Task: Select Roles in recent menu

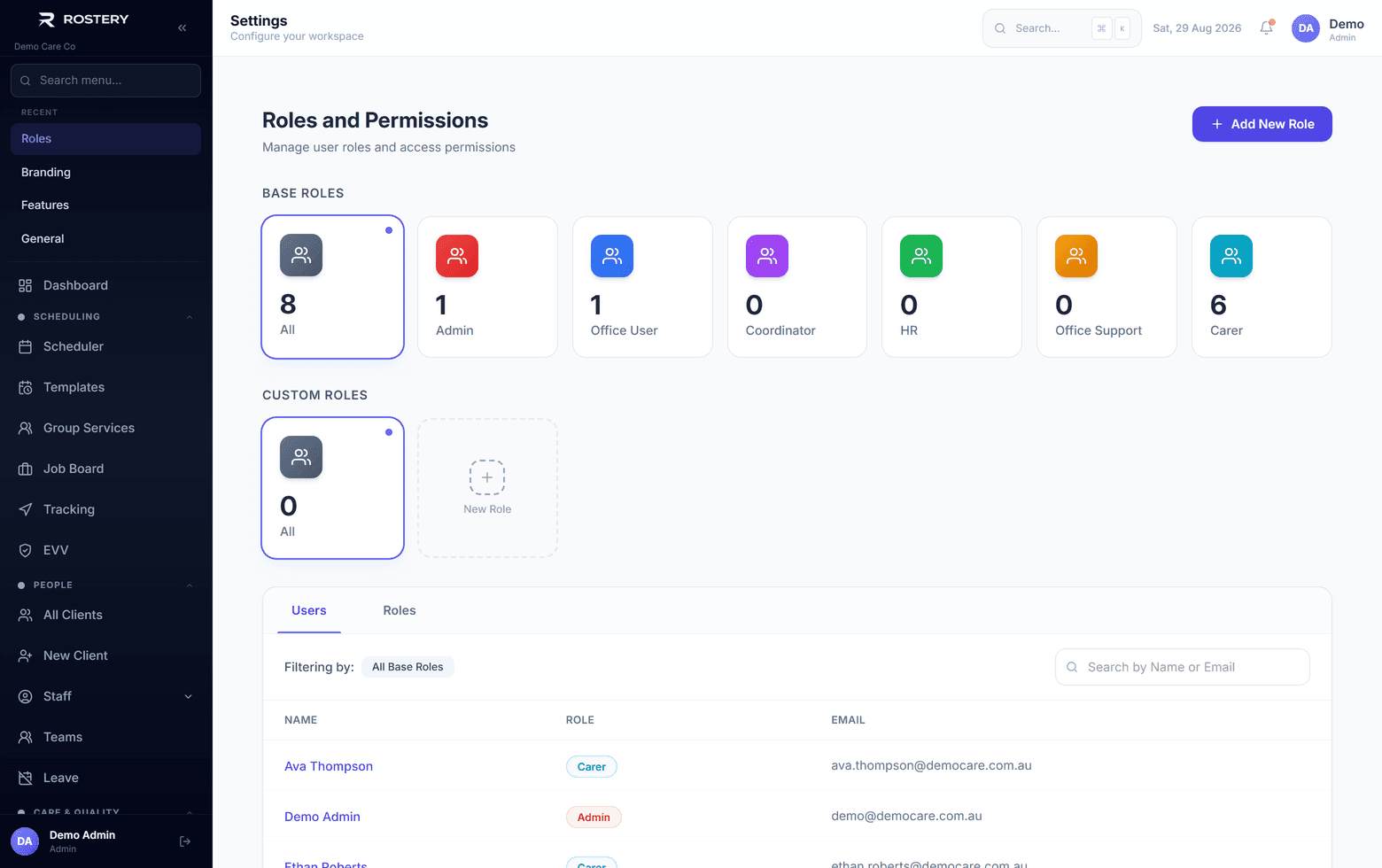Action: tap(106, 139)
